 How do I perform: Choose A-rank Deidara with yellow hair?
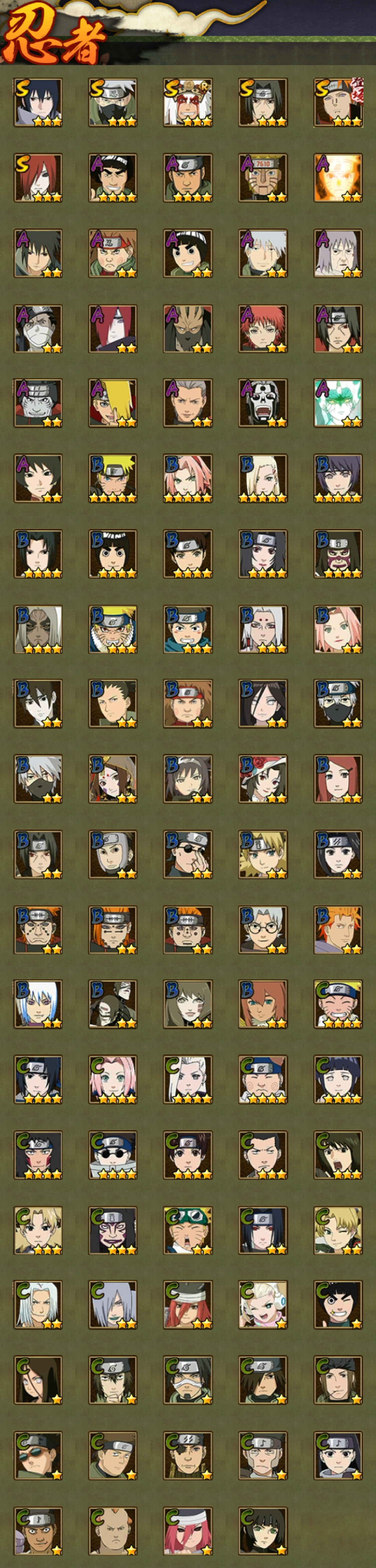point(113,403)
